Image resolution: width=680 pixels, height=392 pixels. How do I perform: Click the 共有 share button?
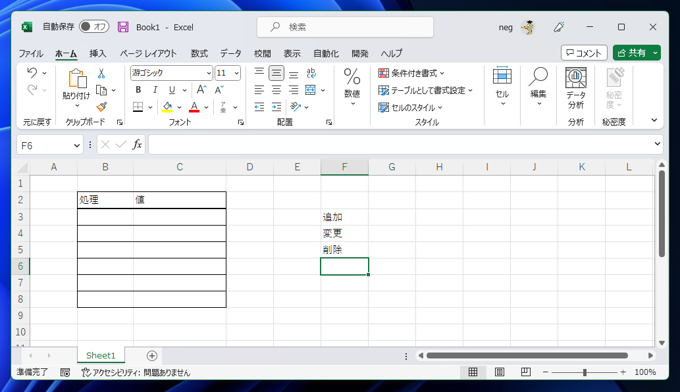pos(636,53)
